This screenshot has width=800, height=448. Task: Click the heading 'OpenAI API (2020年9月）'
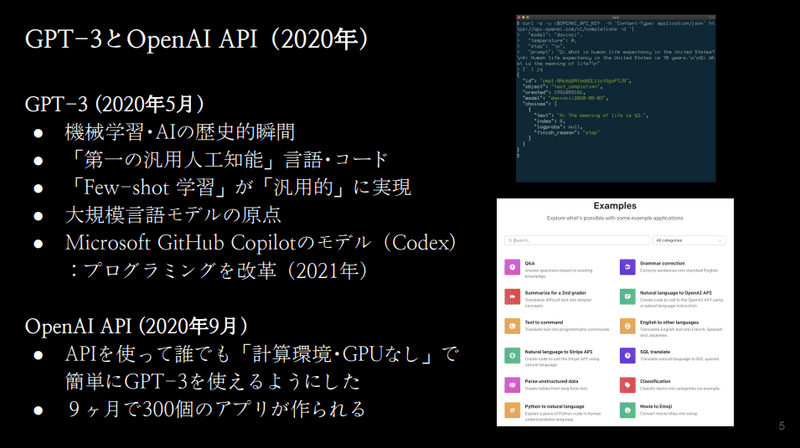tap(137, 326)
